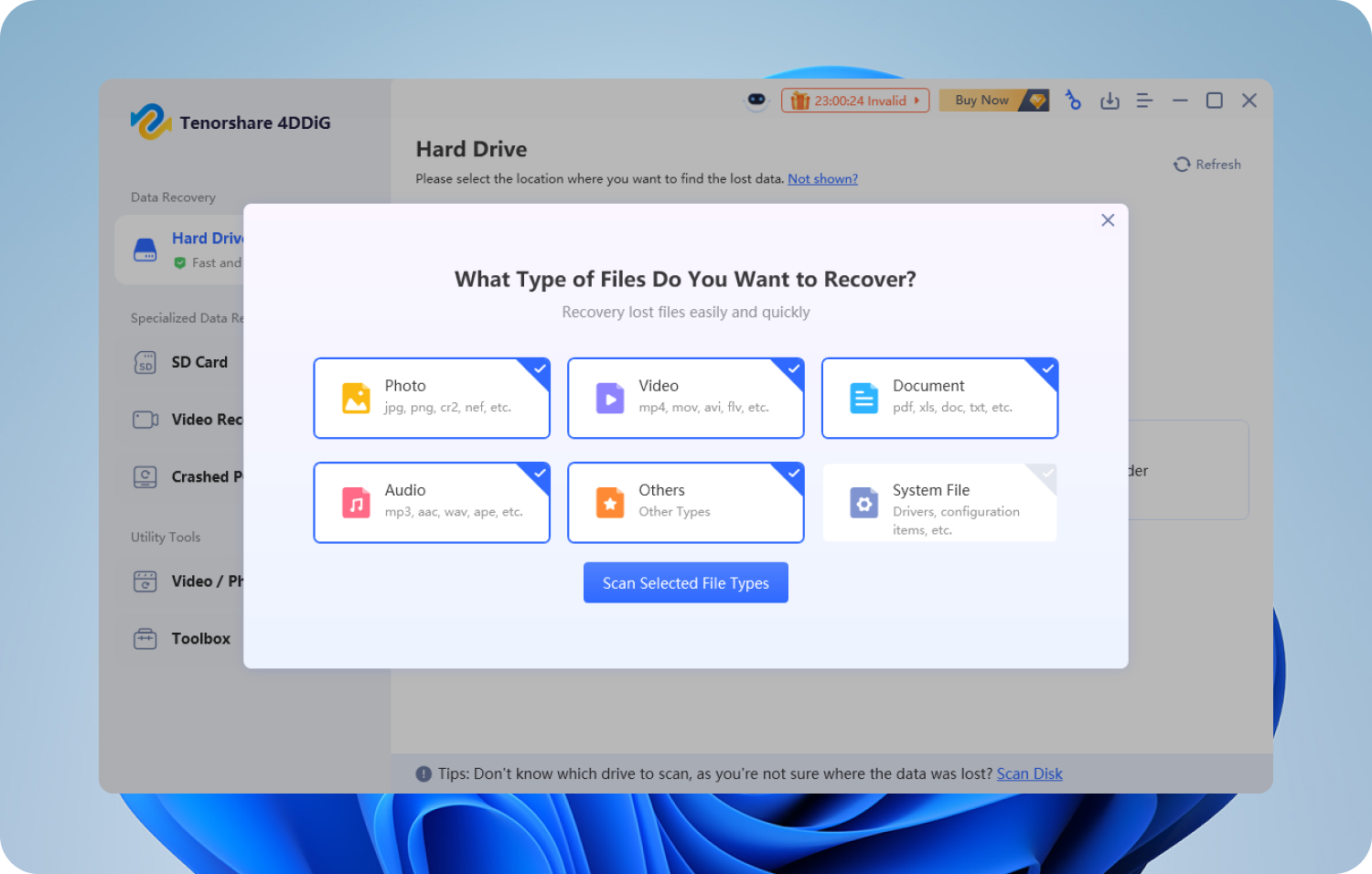Click the Buy Now button
Image resolution: width=1372 pixels, height=874 pixels.
coord(992,101)
